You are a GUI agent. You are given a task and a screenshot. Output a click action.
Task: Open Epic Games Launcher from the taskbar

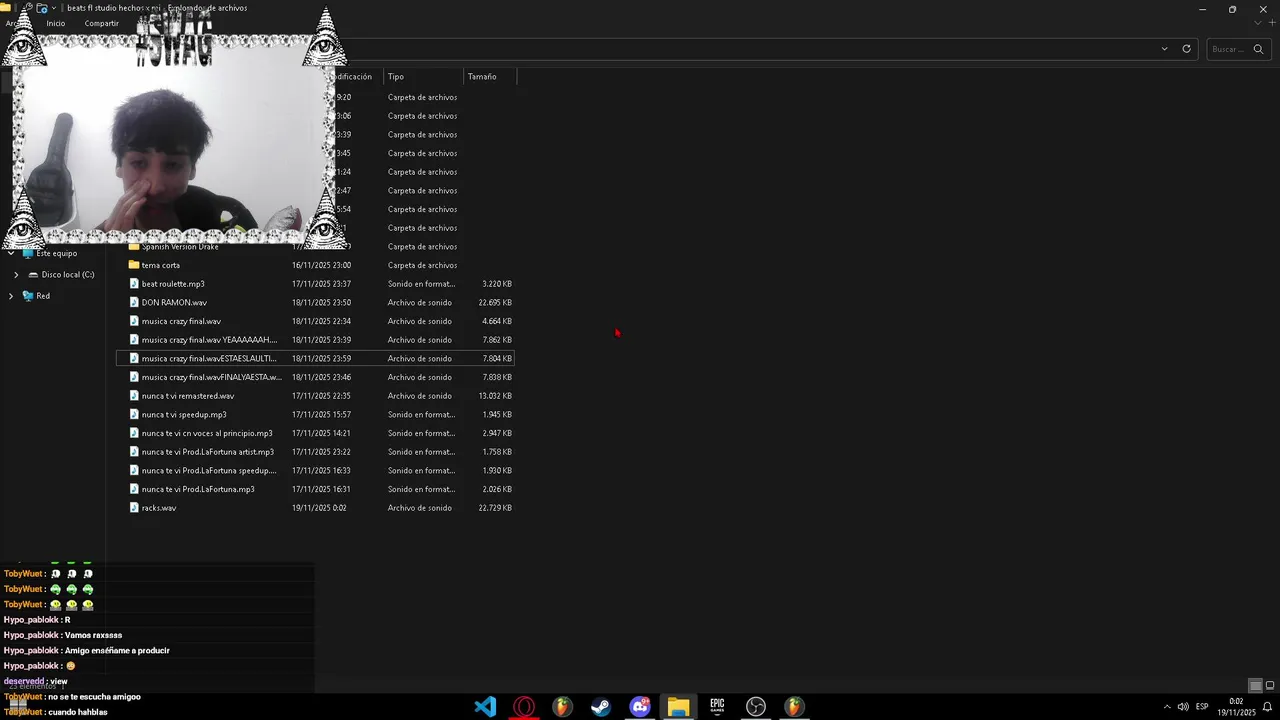coord(717,707)
